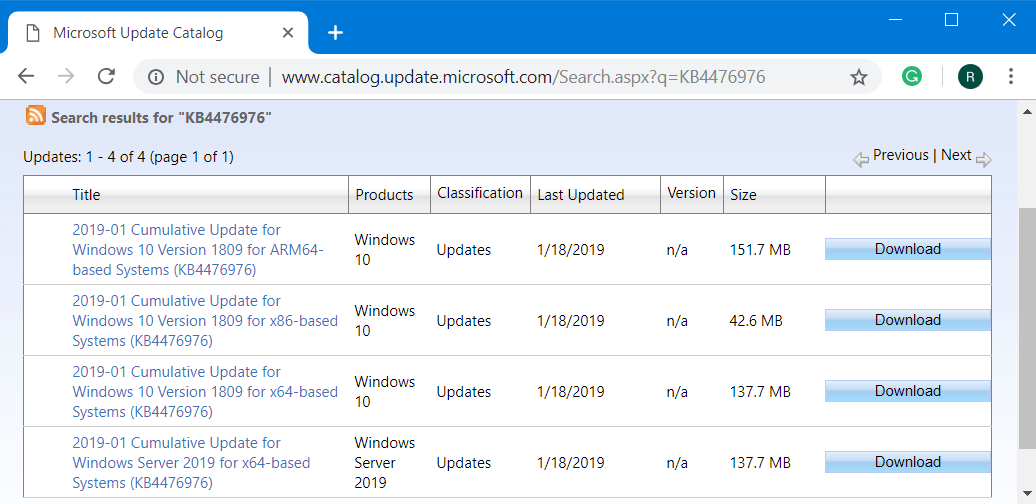This screenshot has height=504, width=1036.
Task: Open the ARM64-based Systems update link
Action: (x=198, y=250)
